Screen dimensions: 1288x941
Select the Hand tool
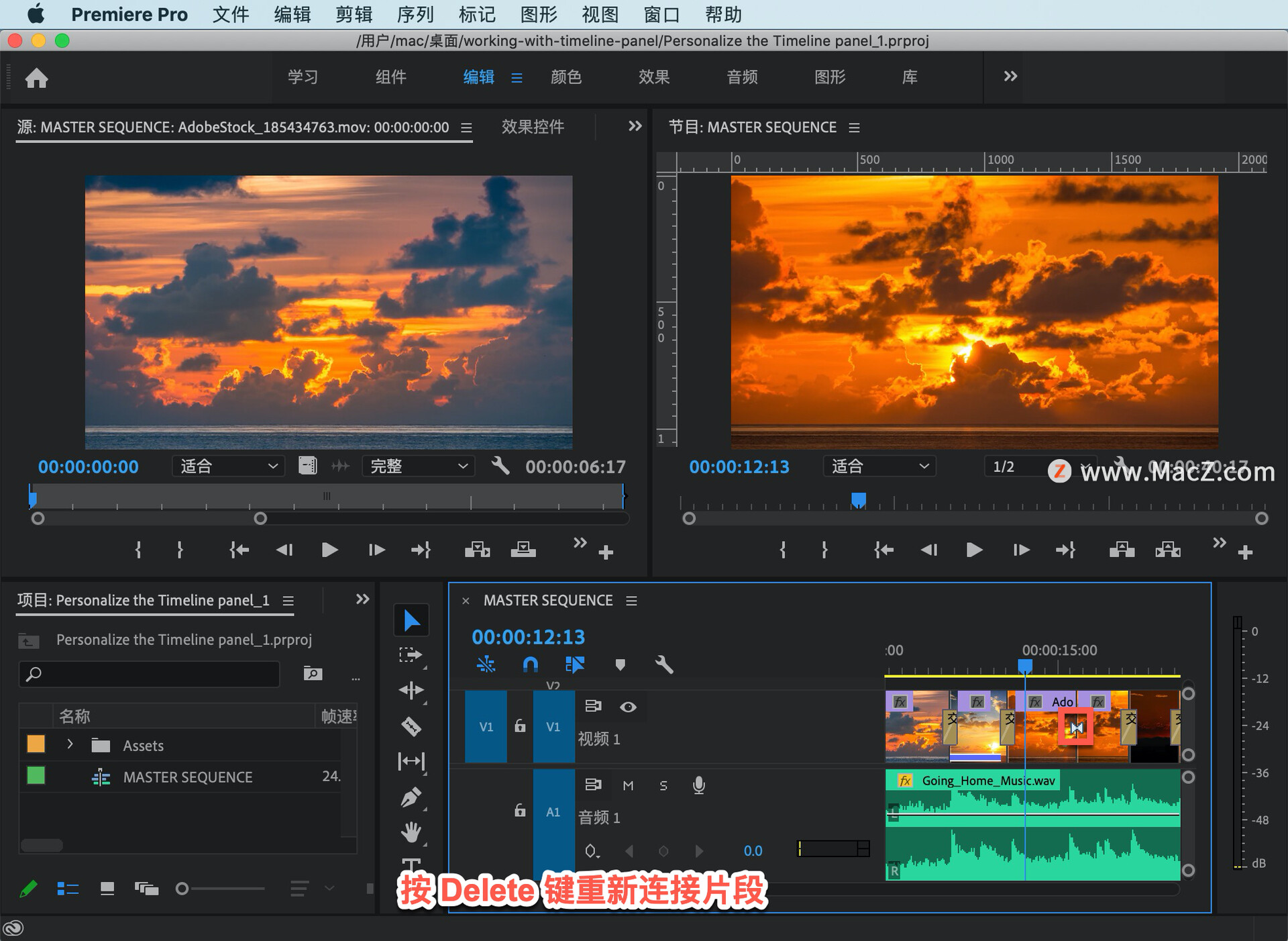tap(411, 833)
